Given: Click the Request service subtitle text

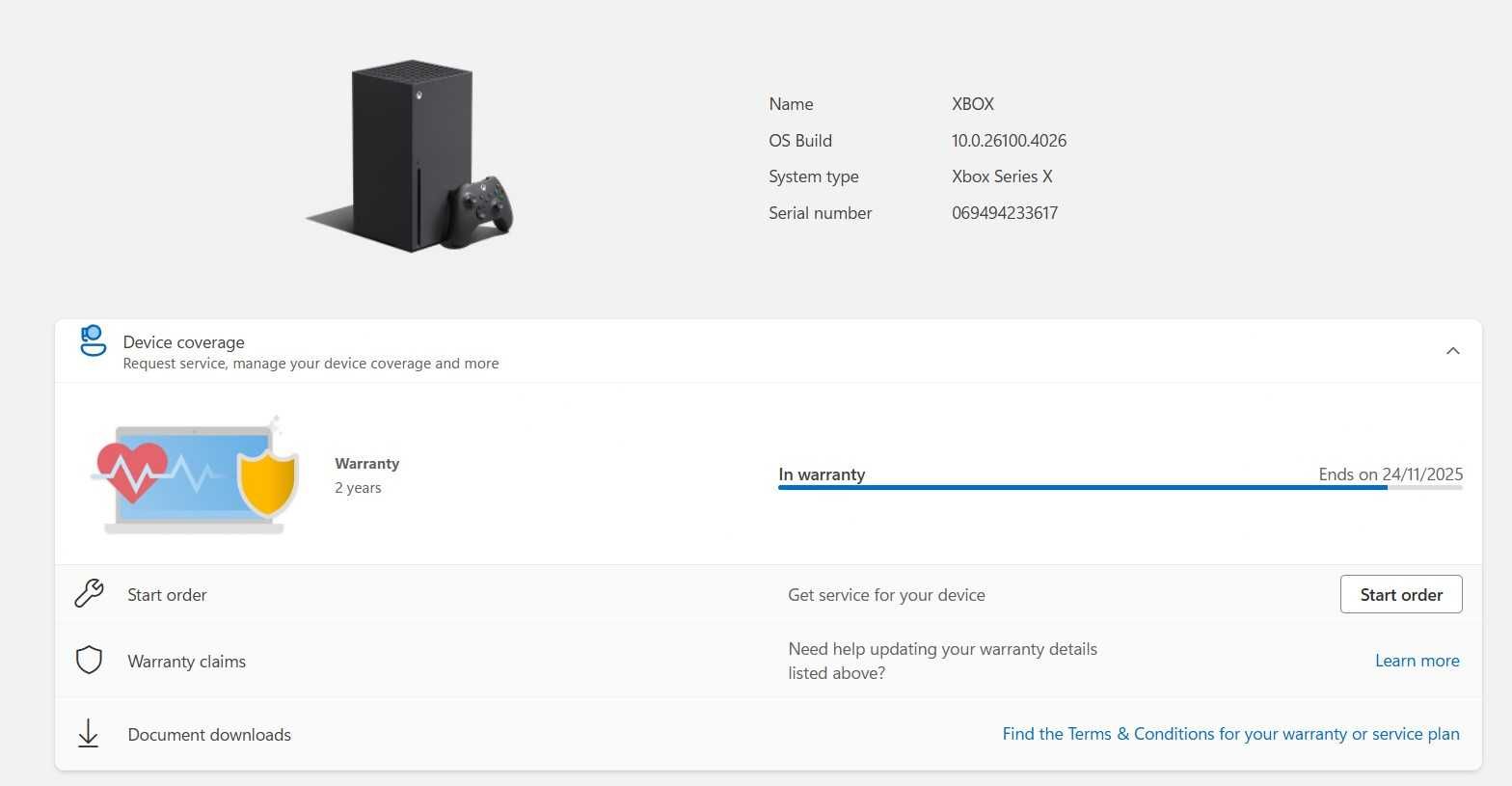Looking at the screenshot, I should point(310,364).
